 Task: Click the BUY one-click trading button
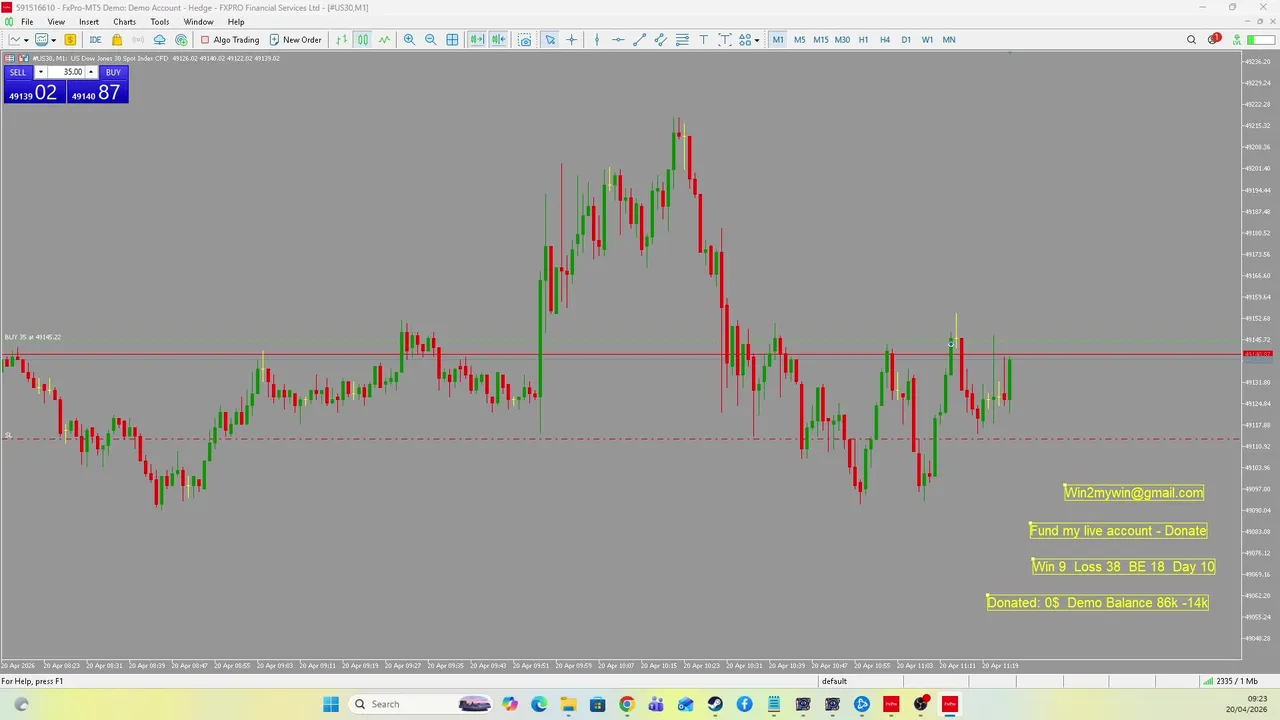(113, 72)
